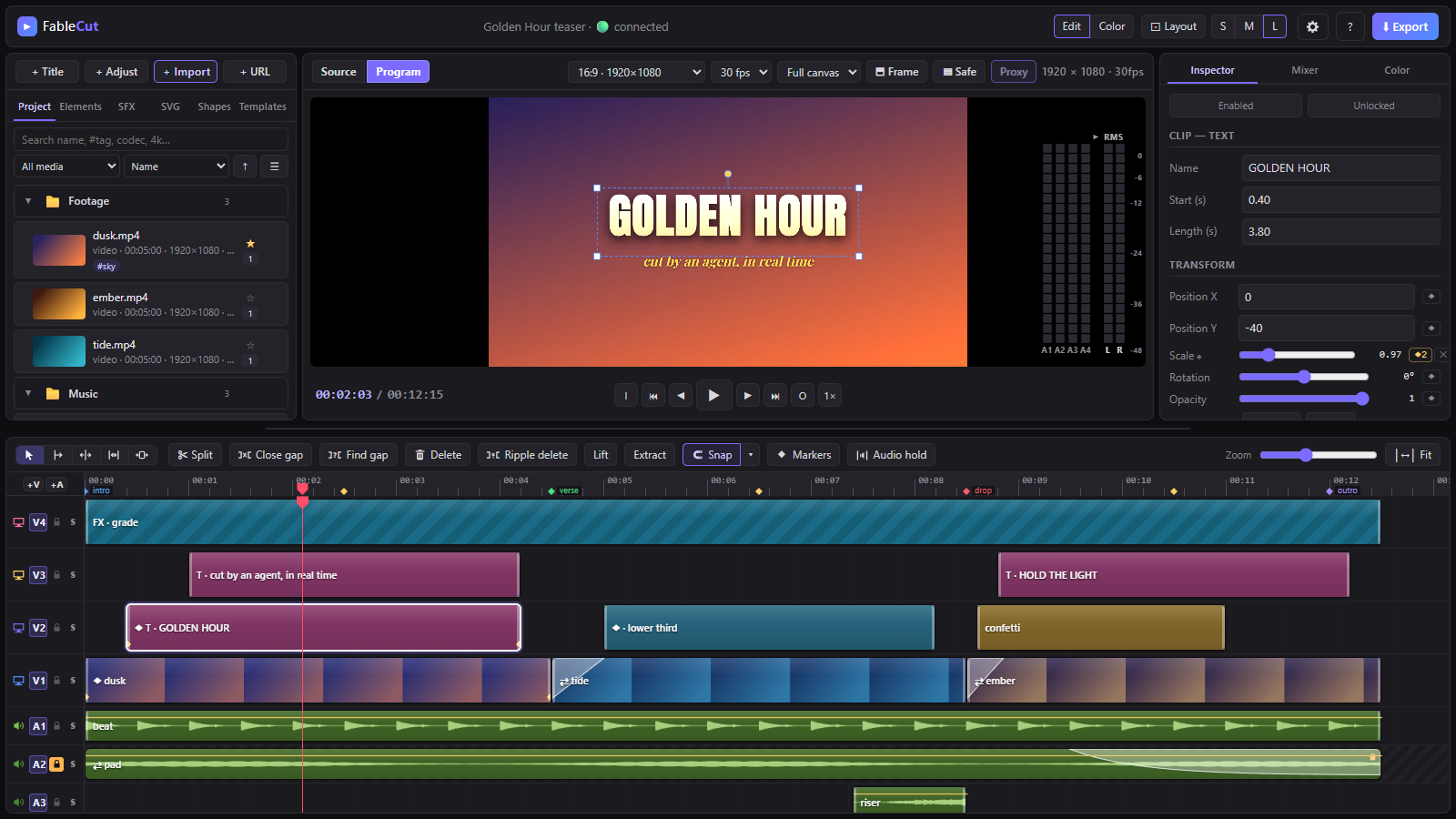Hide the V2 track monitor

(18, 628)
